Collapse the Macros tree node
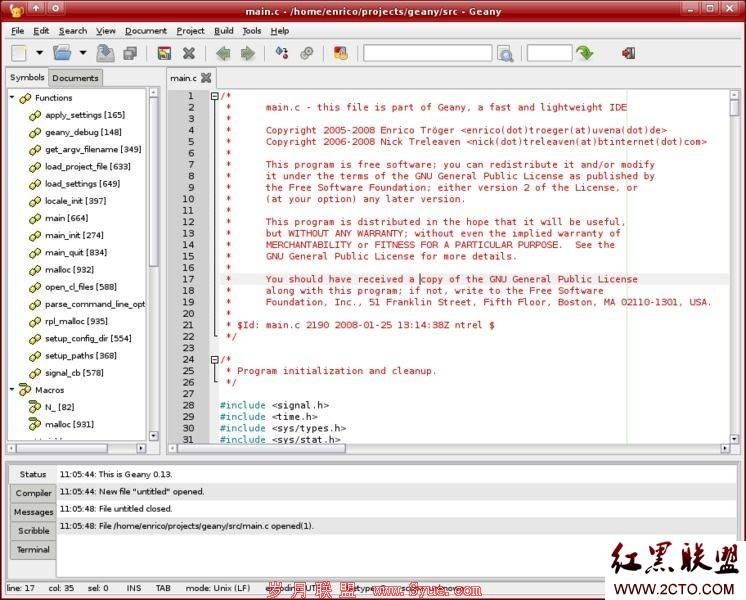This screenshot has width=746, height=600. pyautogui.click(x=12, y=389)
